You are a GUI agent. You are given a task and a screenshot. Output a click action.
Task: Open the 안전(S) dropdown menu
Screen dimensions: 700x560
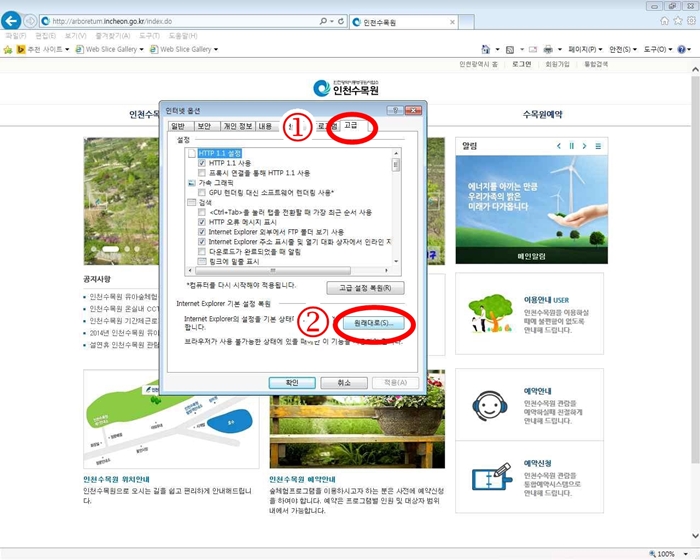pyautogui.click(x=623, y=49)
